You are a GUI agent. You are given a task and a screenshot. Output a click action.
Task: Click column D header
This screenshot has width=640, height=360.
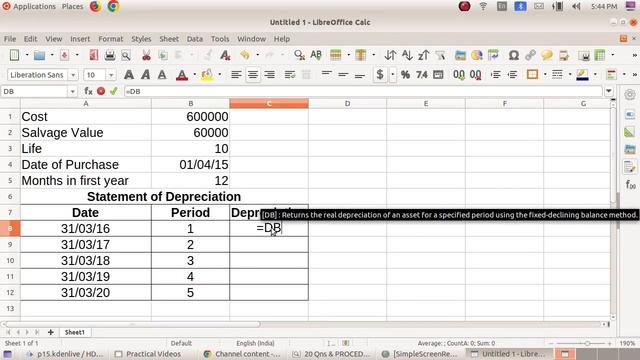coord(347,104)
